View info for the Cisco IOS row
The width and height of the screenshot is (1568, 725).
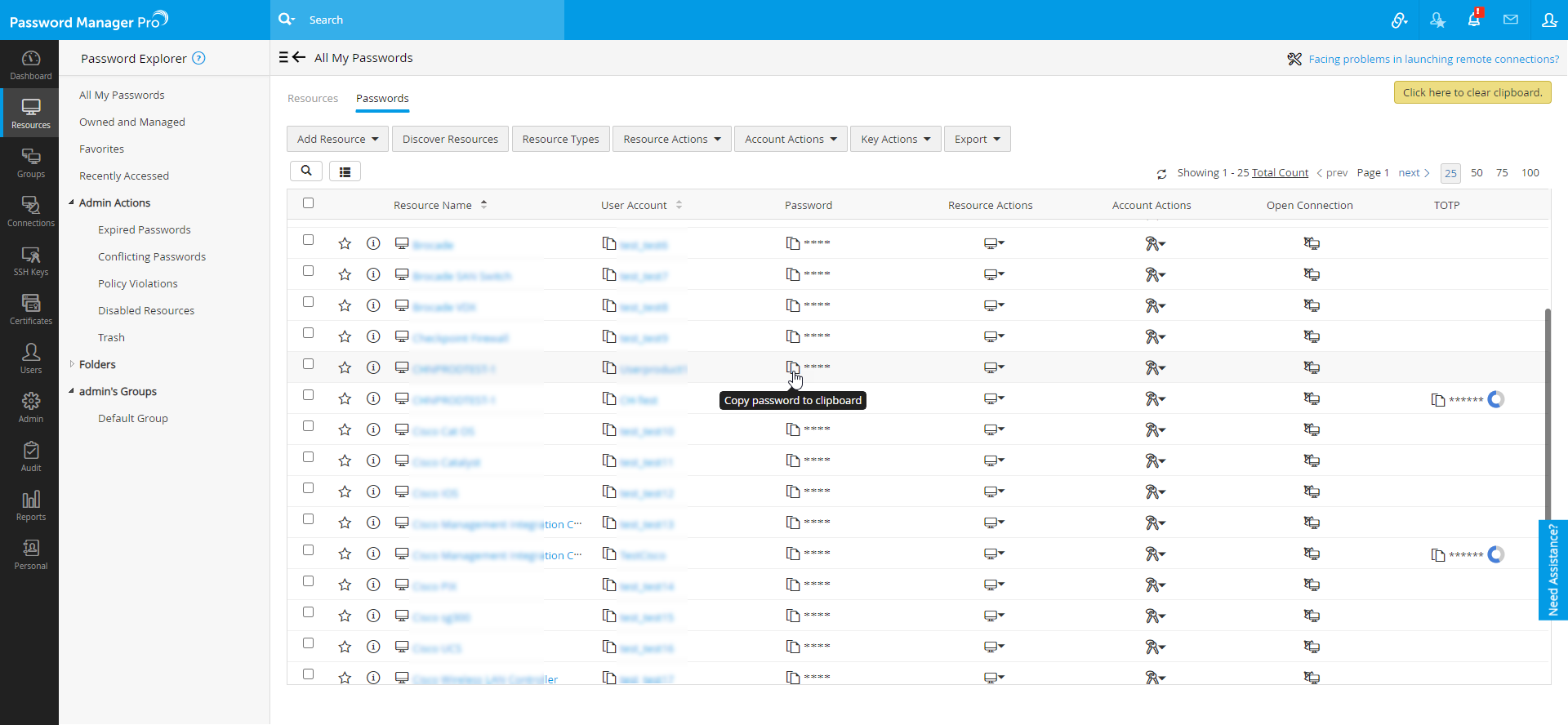[373, 491]
